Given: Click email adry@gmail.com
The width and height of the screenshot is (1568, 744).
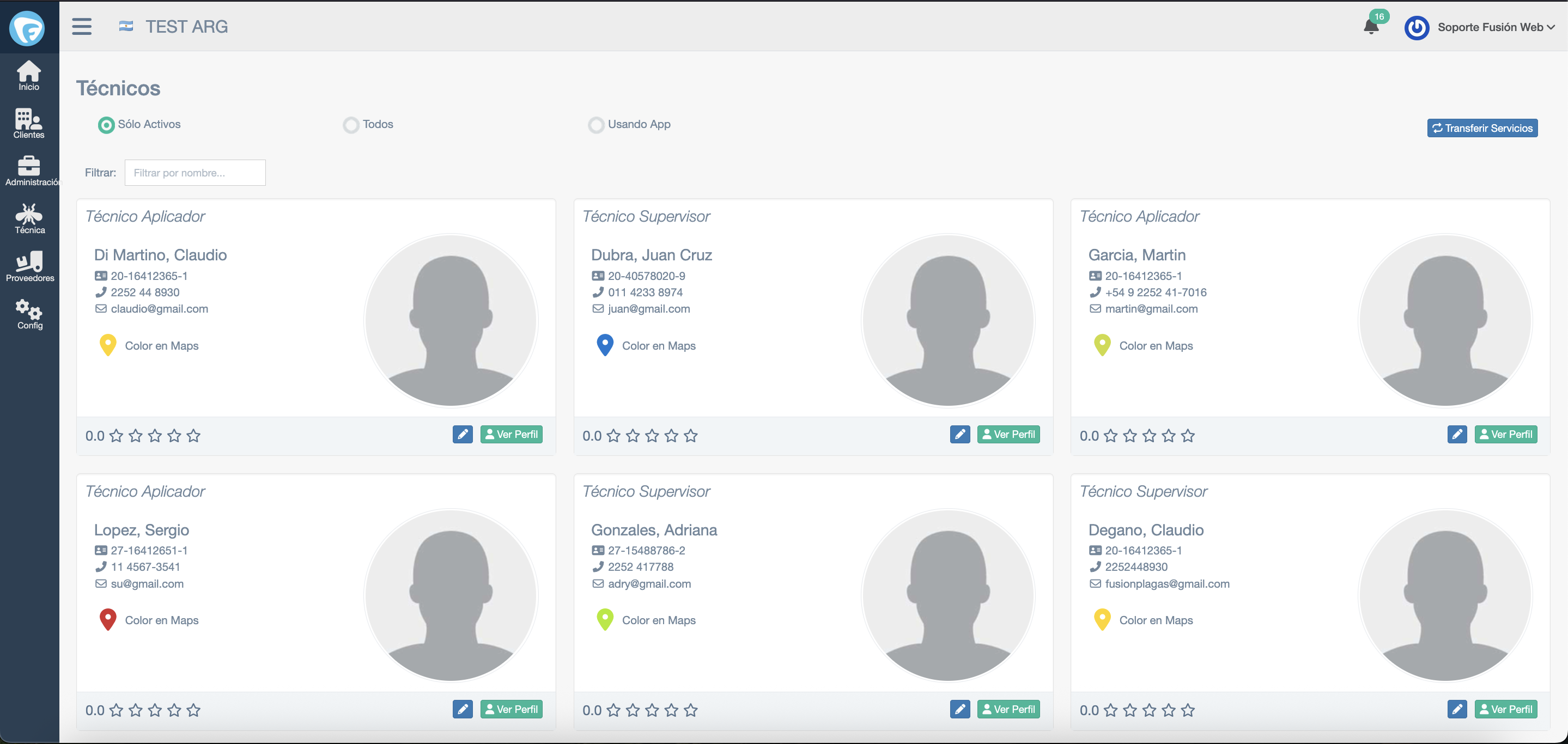Looking at the screenshot, I should pyautogui.click(x=649, y=583).
